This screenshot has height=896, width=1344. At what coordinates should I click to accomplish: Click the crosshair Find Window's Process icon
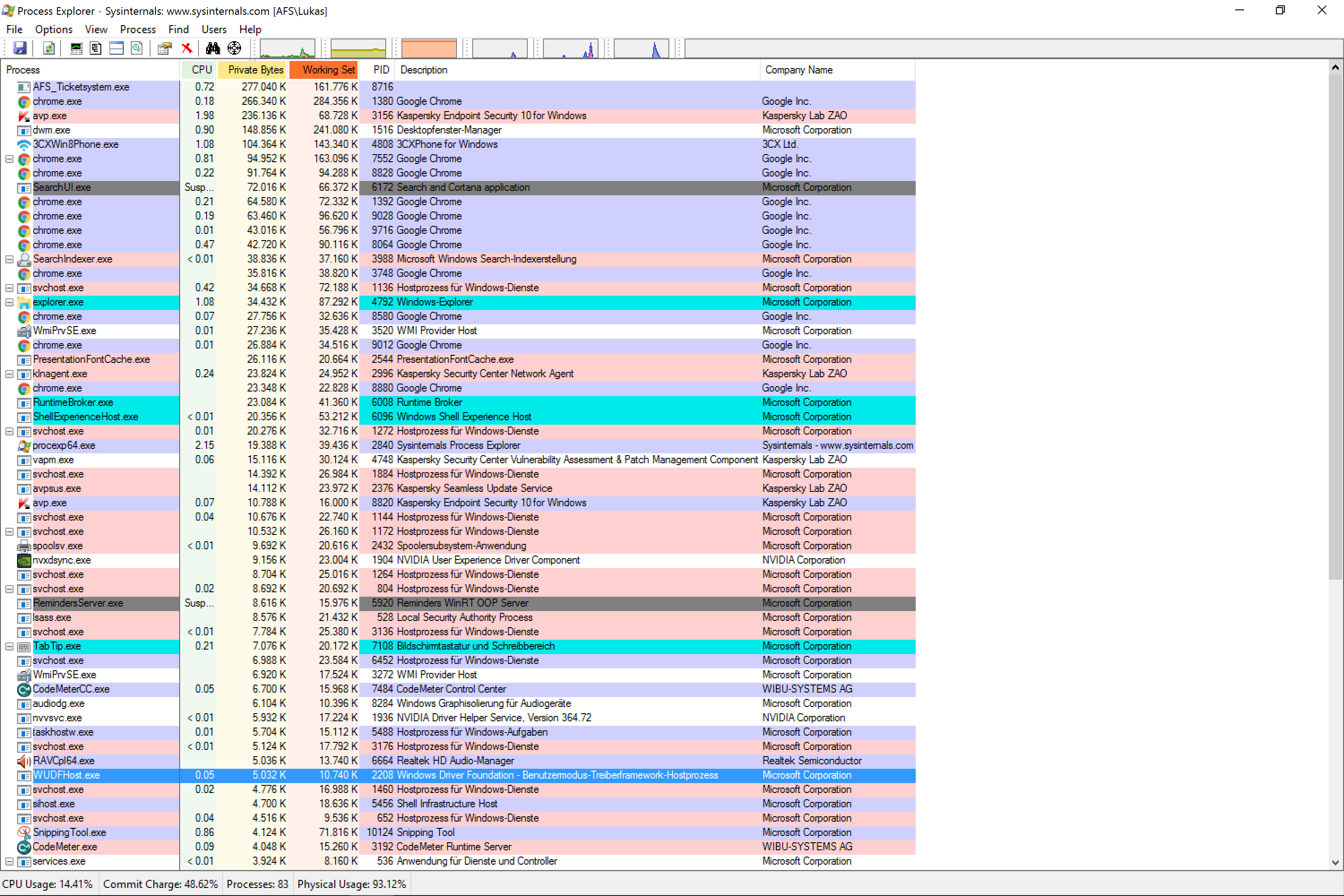click(234, 48)
